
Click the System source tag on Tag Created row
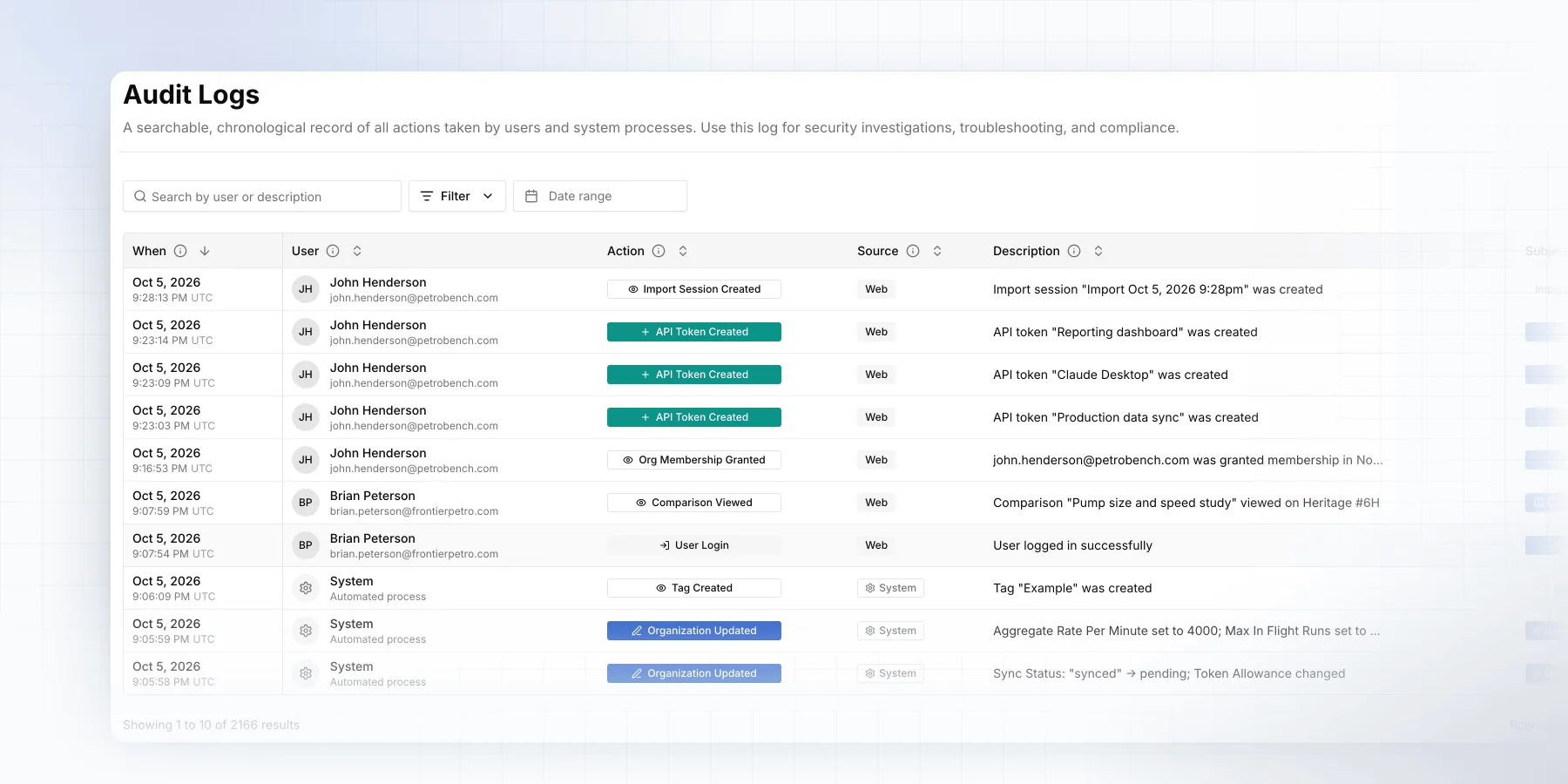[890, 588]
